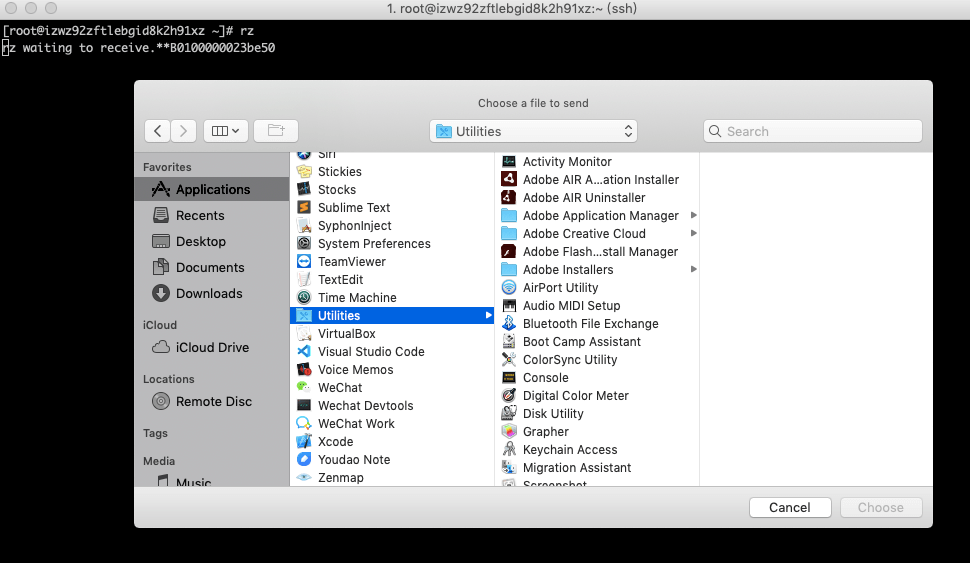This screenshot has width=970, height=563.
Task: Click the Digital Color Meter icon
Action: [x=509, y=395]
